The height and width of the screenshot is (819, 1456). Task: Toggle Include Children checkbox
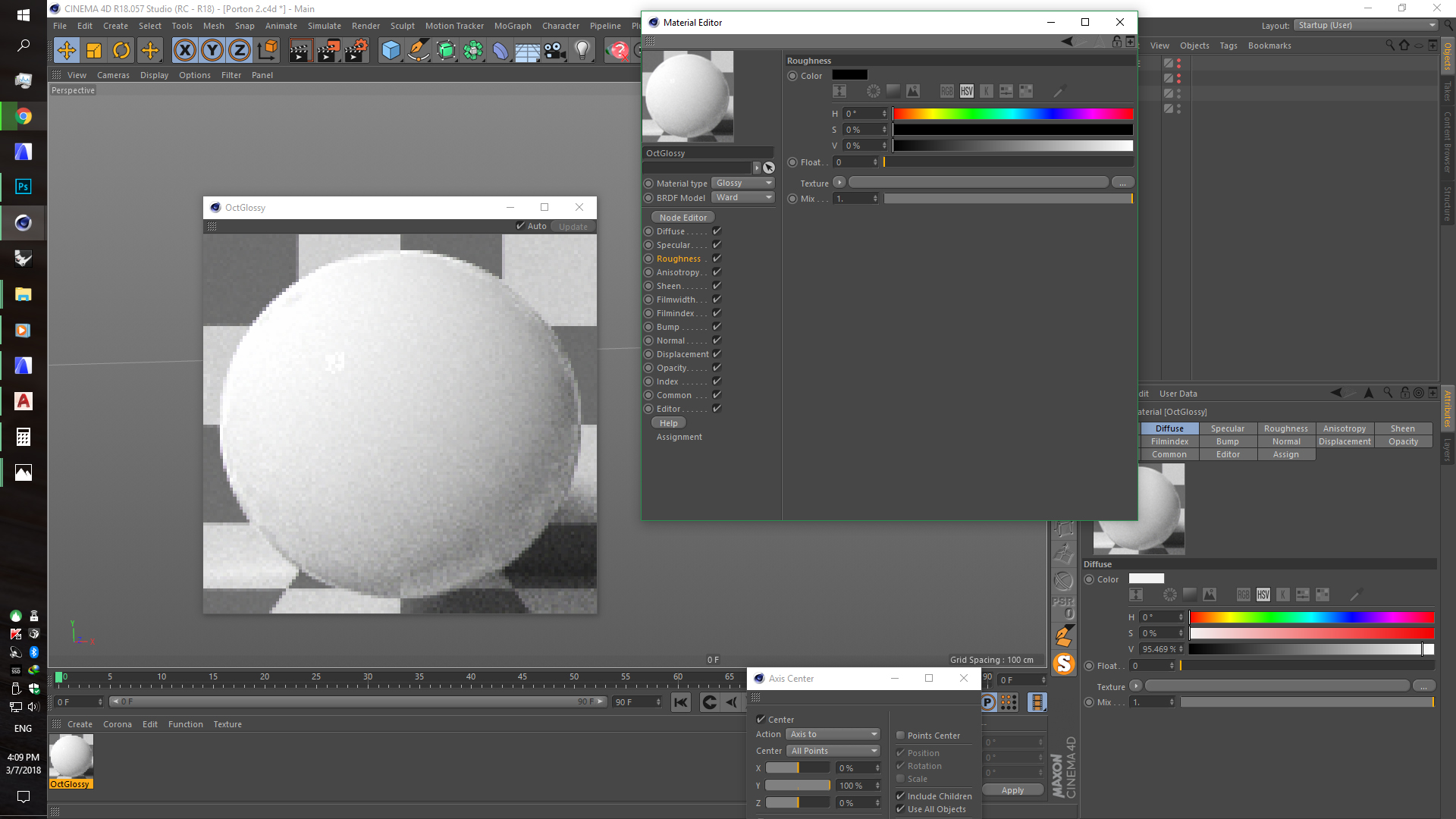coord(900,796)
